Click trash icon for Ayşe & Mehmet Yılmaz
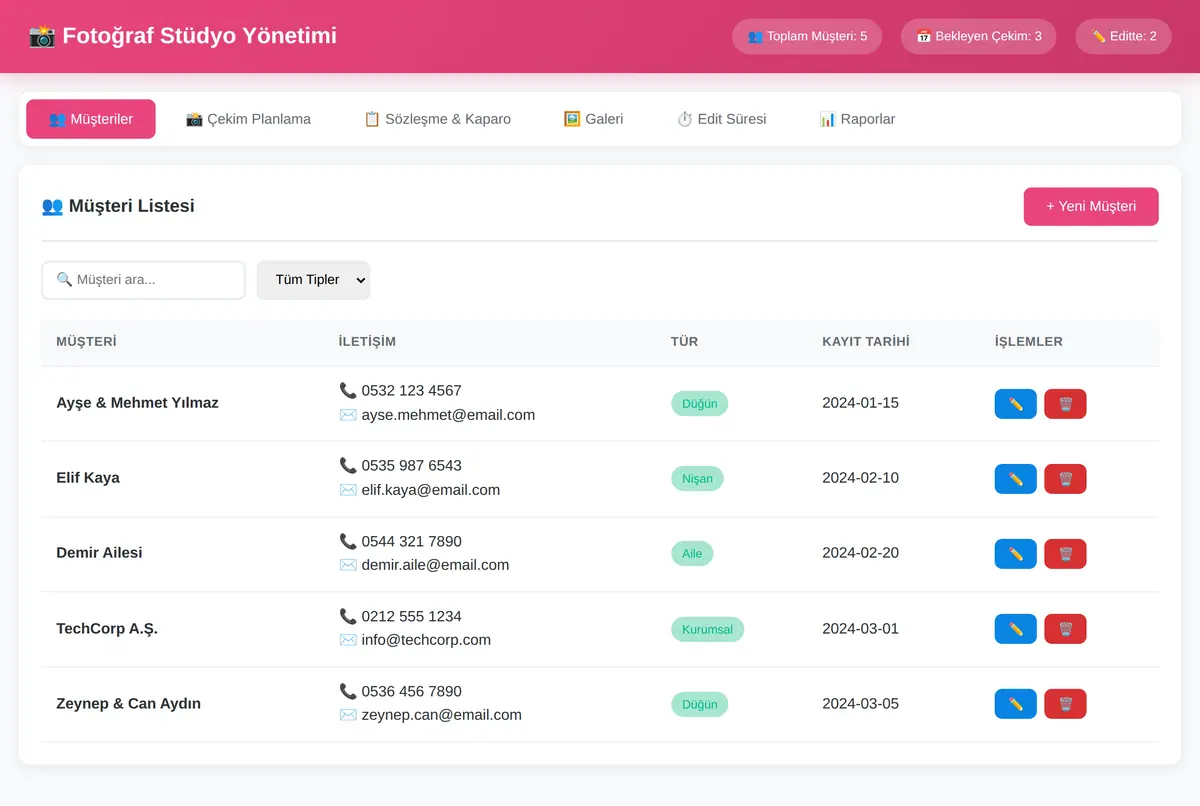Screen dimensions: 1200x806 pos(1065,404)
